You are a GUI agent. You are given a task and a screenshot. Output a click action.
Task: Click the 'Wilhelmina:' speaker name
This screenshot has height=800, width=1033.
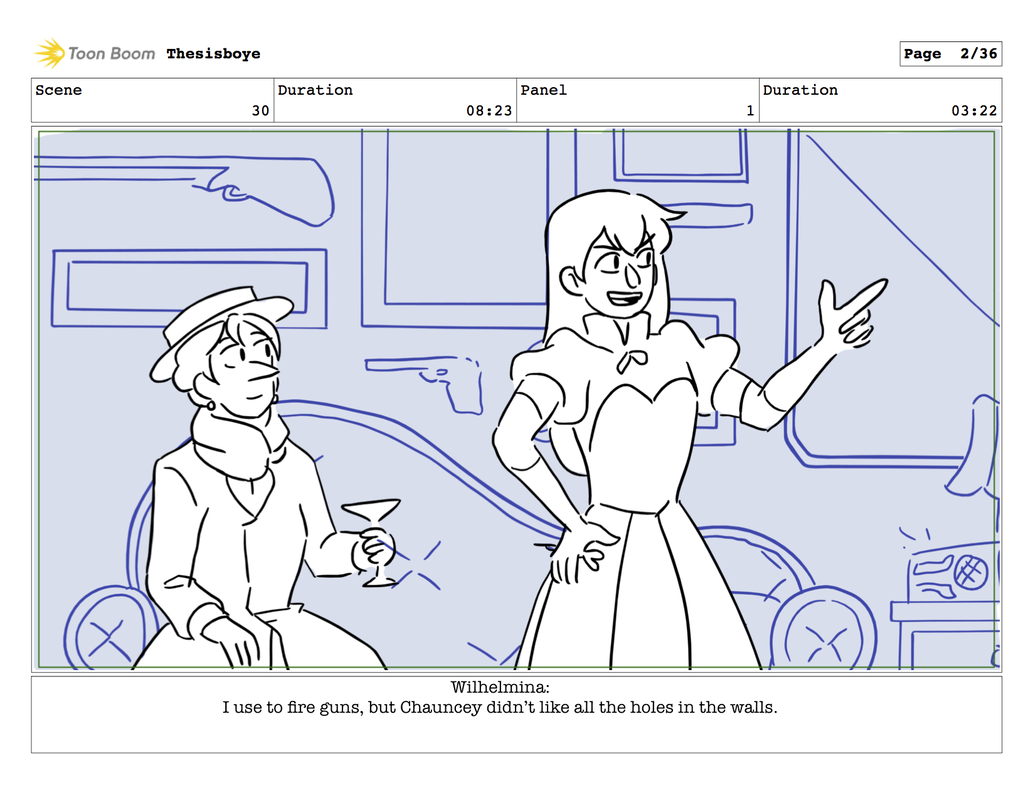(x=499, y=687)
